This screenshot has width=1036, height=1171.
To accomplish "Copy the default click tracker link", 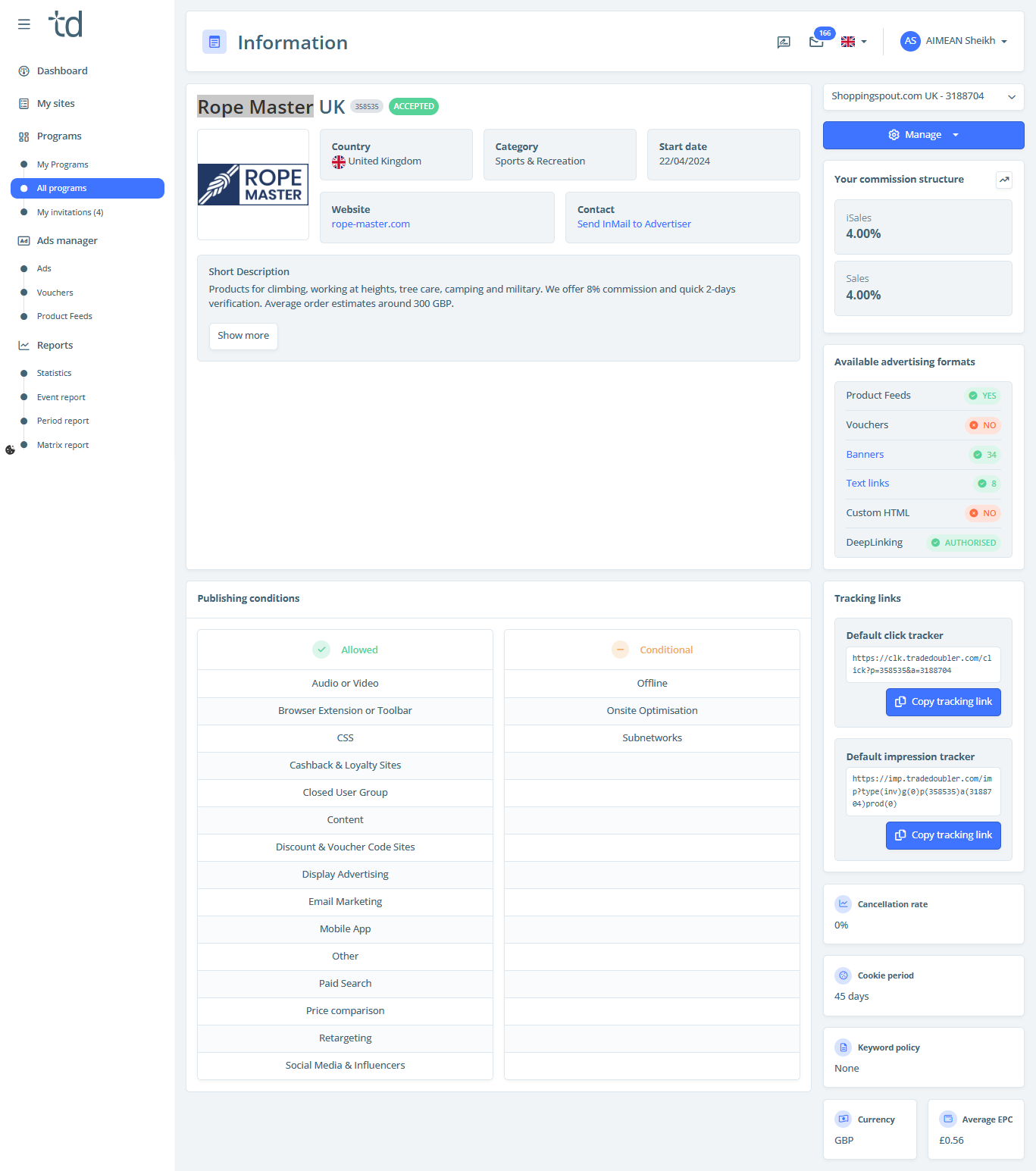I will [943, 702].
